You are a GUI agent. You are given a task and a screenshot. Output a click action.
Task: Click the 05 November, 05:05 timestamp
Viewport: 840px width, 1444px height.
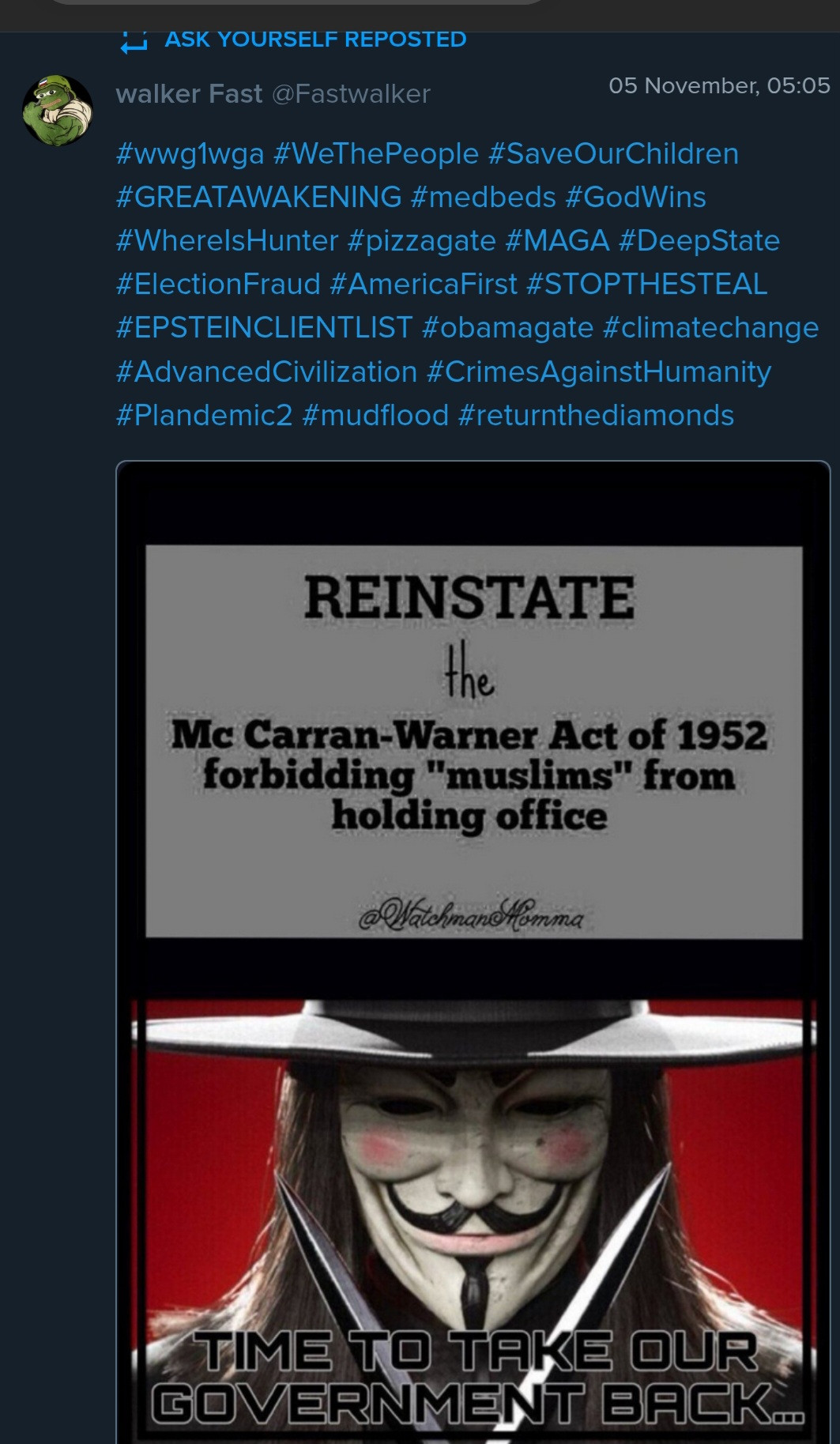(719, 85)
